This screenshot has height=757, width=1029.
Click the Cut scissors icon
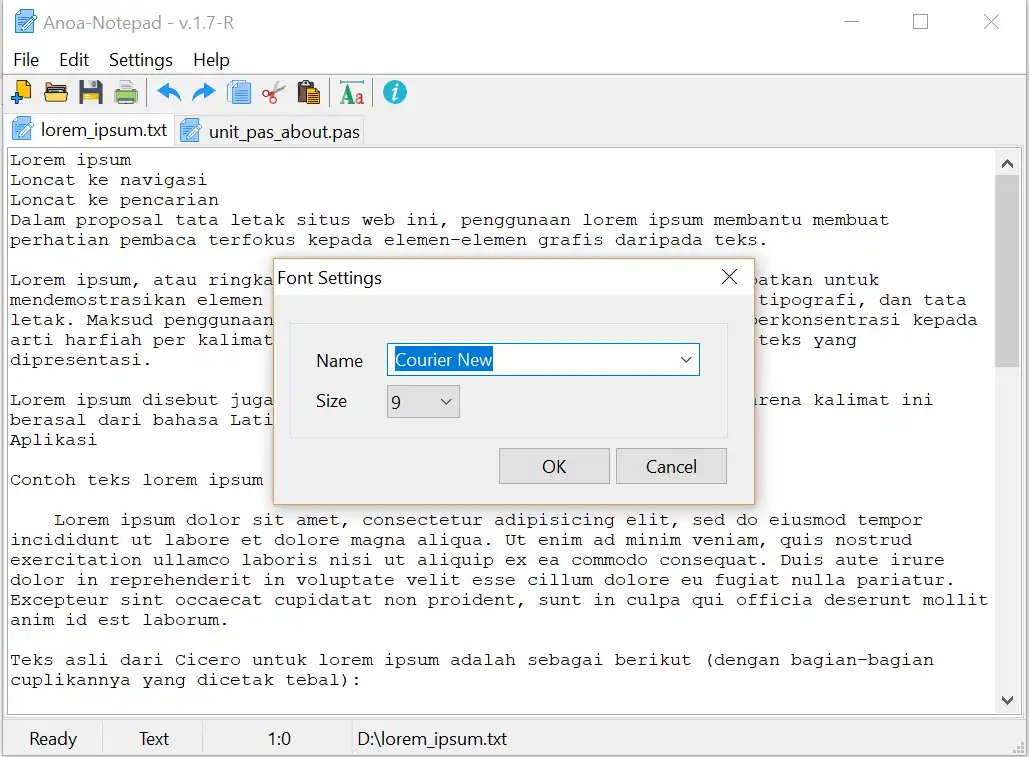[x=273, y=93]
